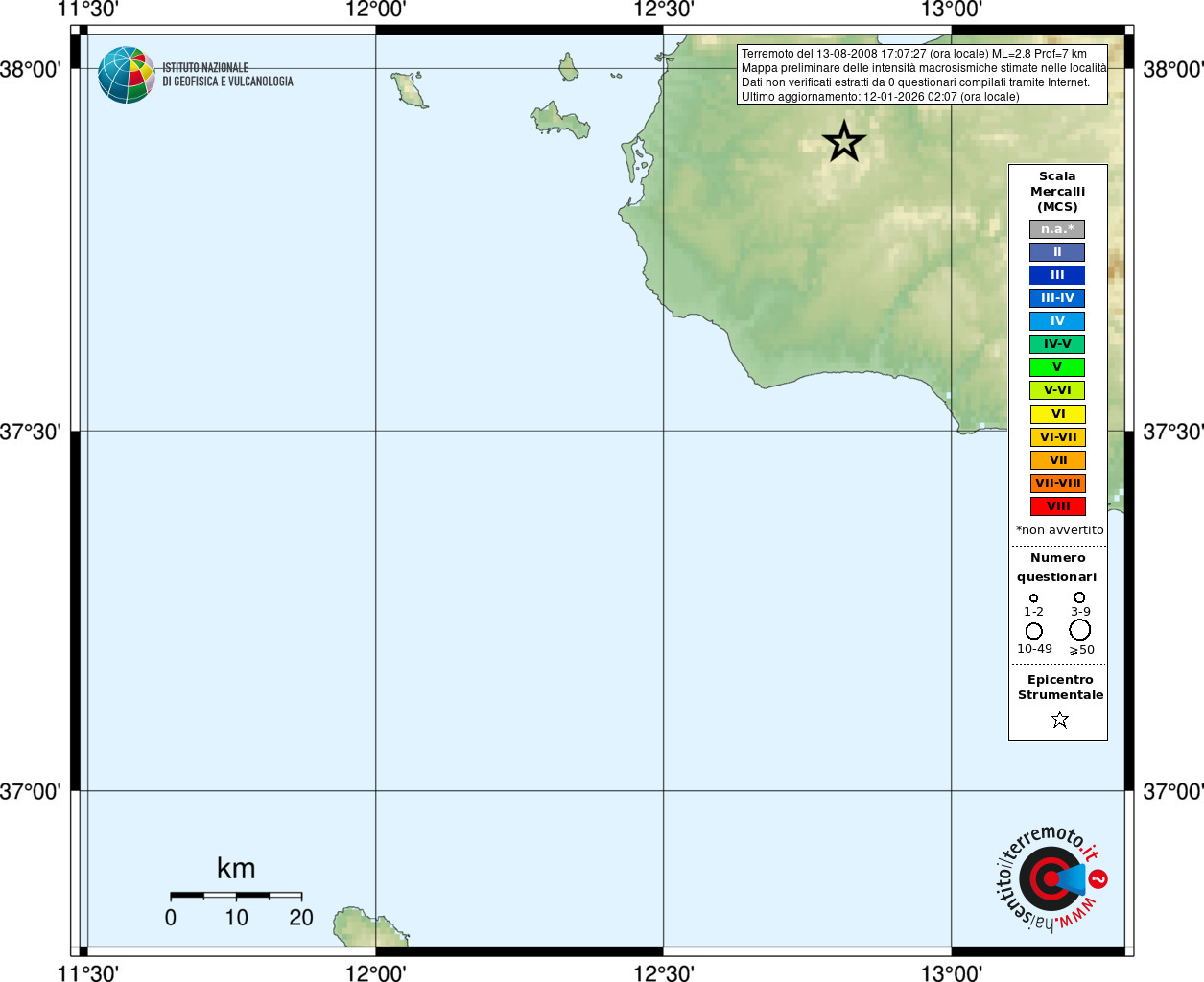The image size is (1204, 982).
Task: Click the Istituto Nazionale di Geofisica text
Action: pyautogui.click(x=227, y=75)
